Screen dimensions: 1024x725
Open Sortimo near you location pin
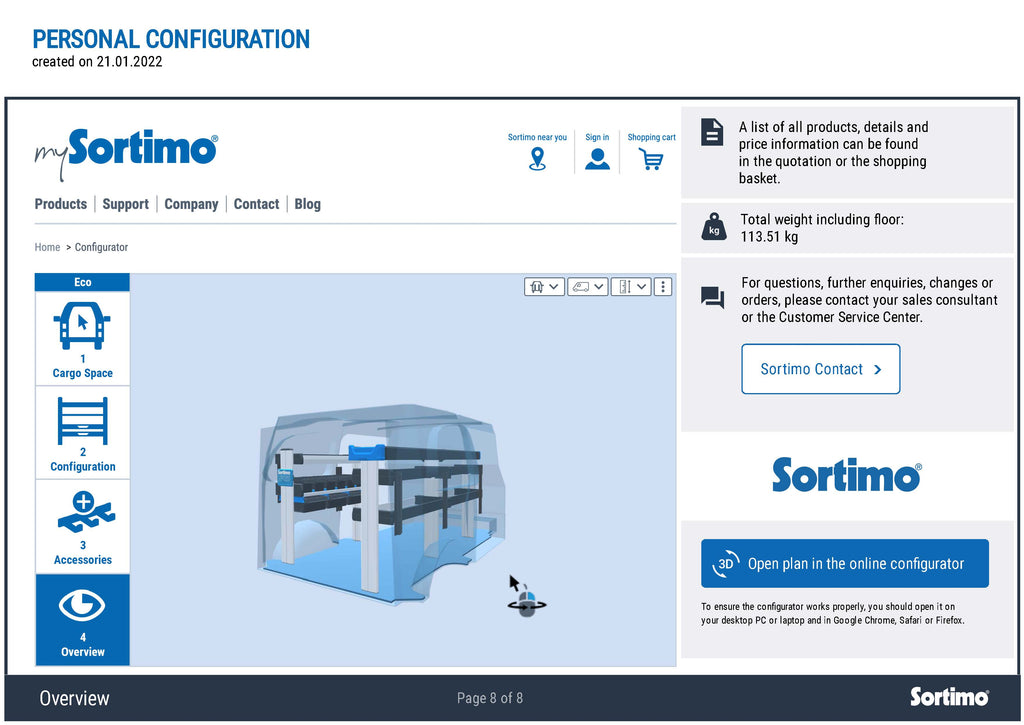(537, 158)
